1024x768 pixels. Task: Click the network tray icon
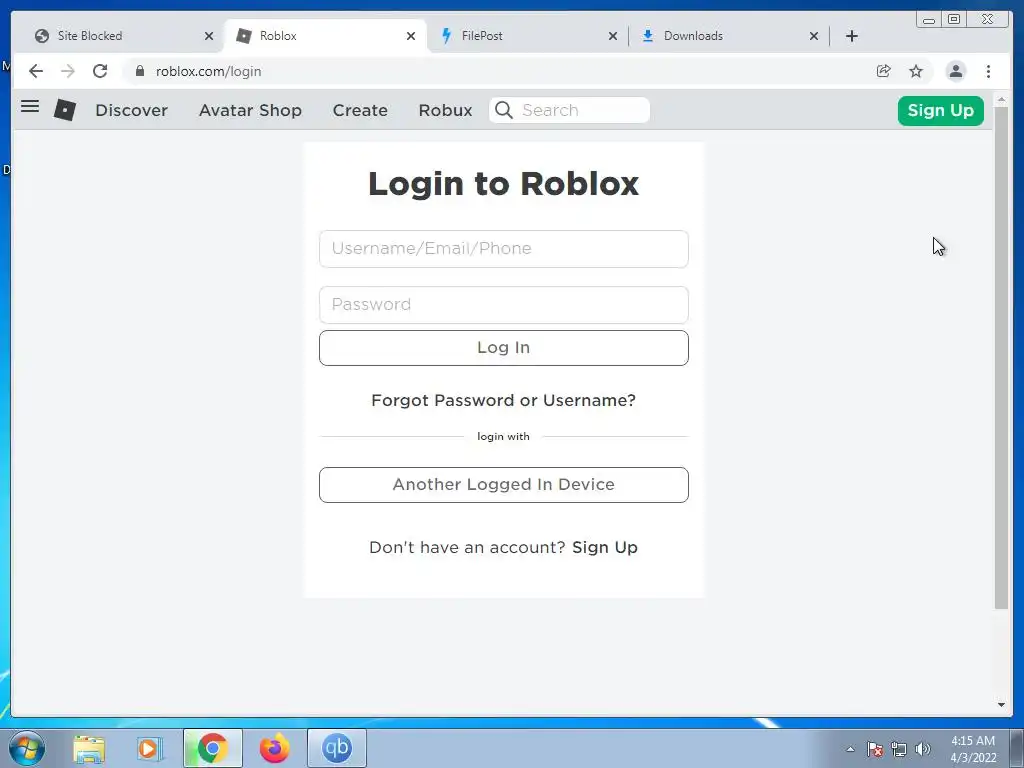[x=899, y=749]
